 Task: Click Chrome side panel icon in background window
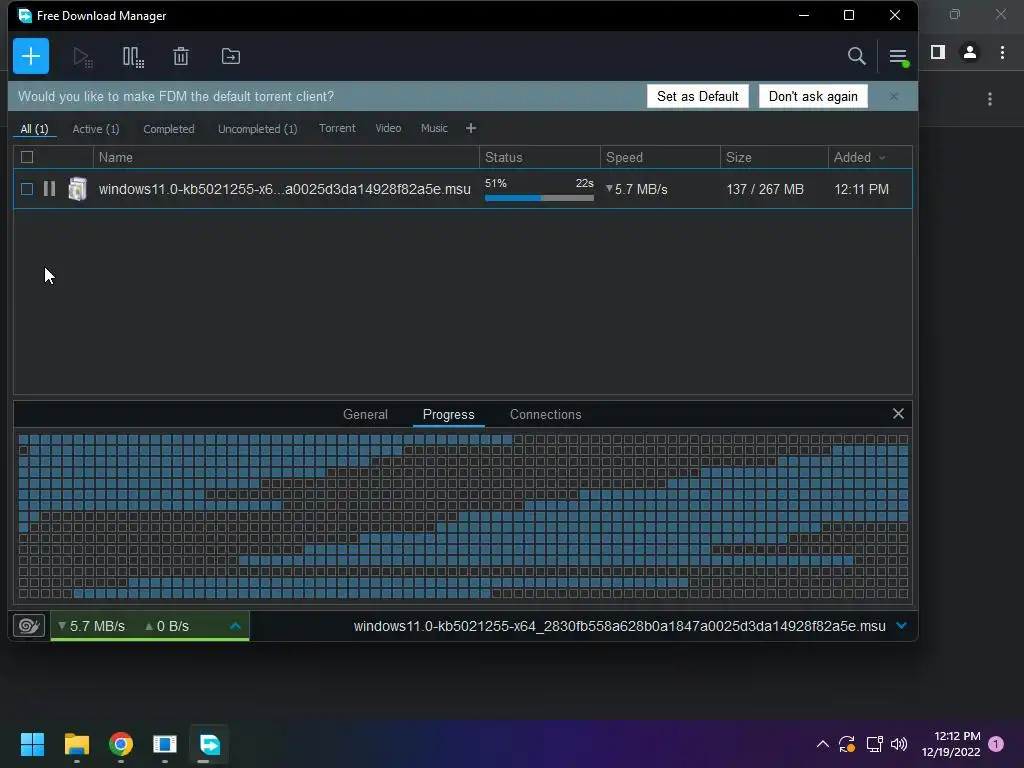click(938, 52)
